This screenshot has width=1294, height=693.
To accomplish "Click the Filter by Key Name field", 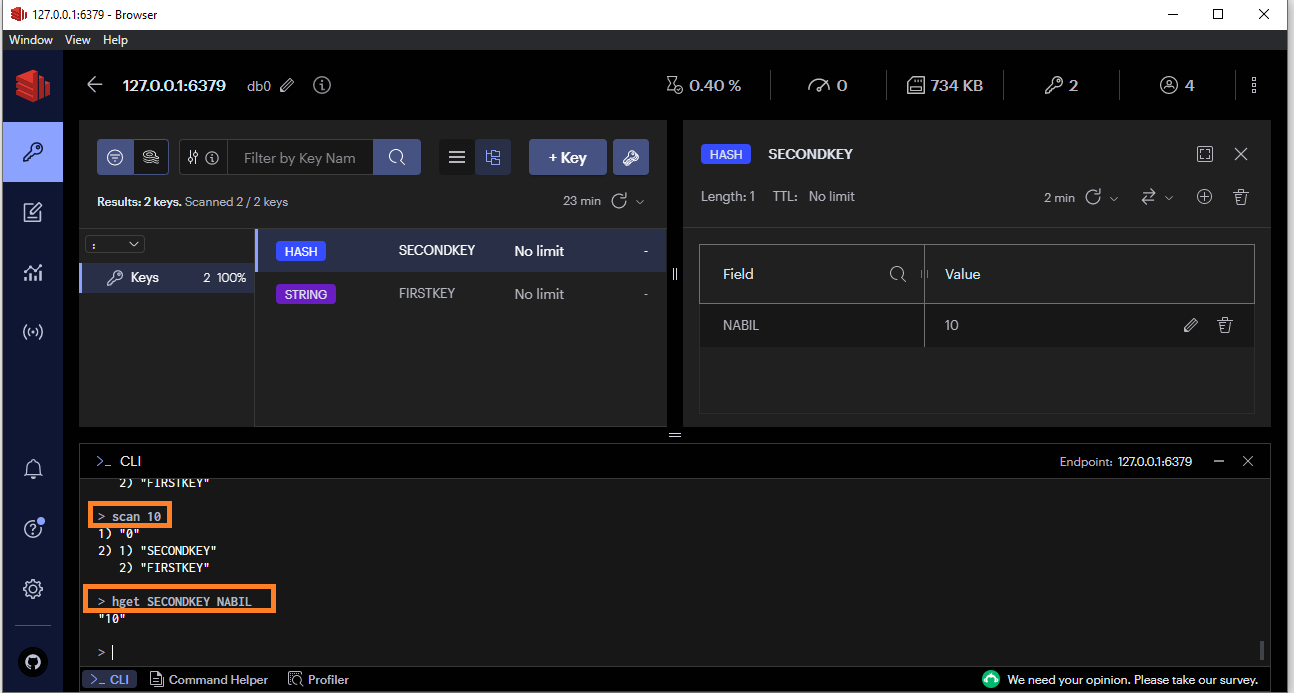I will point(300,157).
